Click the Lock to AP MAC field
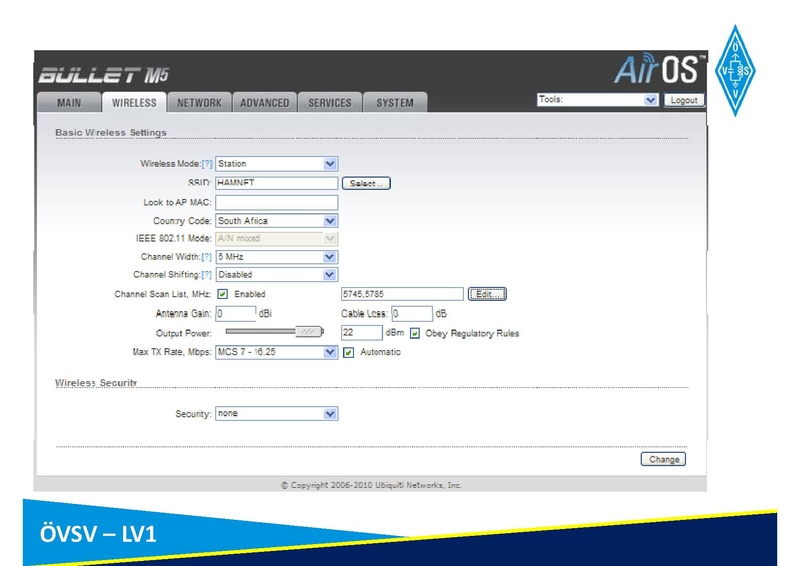 277,203
